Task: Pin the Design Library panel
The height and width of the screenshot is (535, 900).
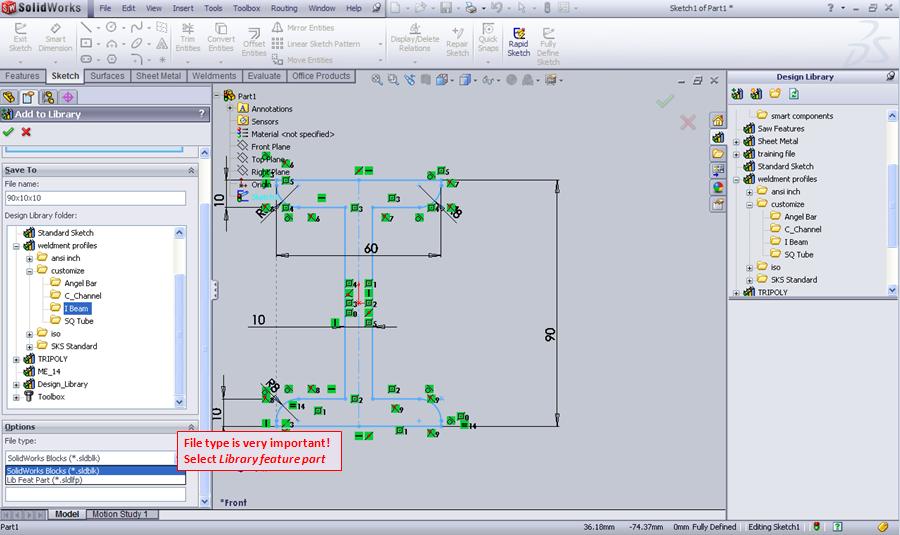Action: (890, 76)
